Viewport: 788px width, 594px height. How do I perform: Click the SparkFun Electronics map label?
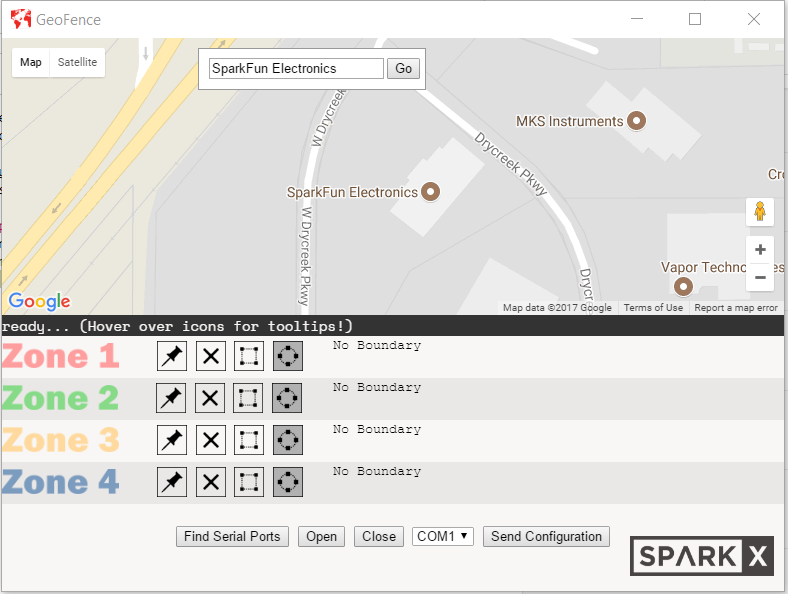(352, 192)
